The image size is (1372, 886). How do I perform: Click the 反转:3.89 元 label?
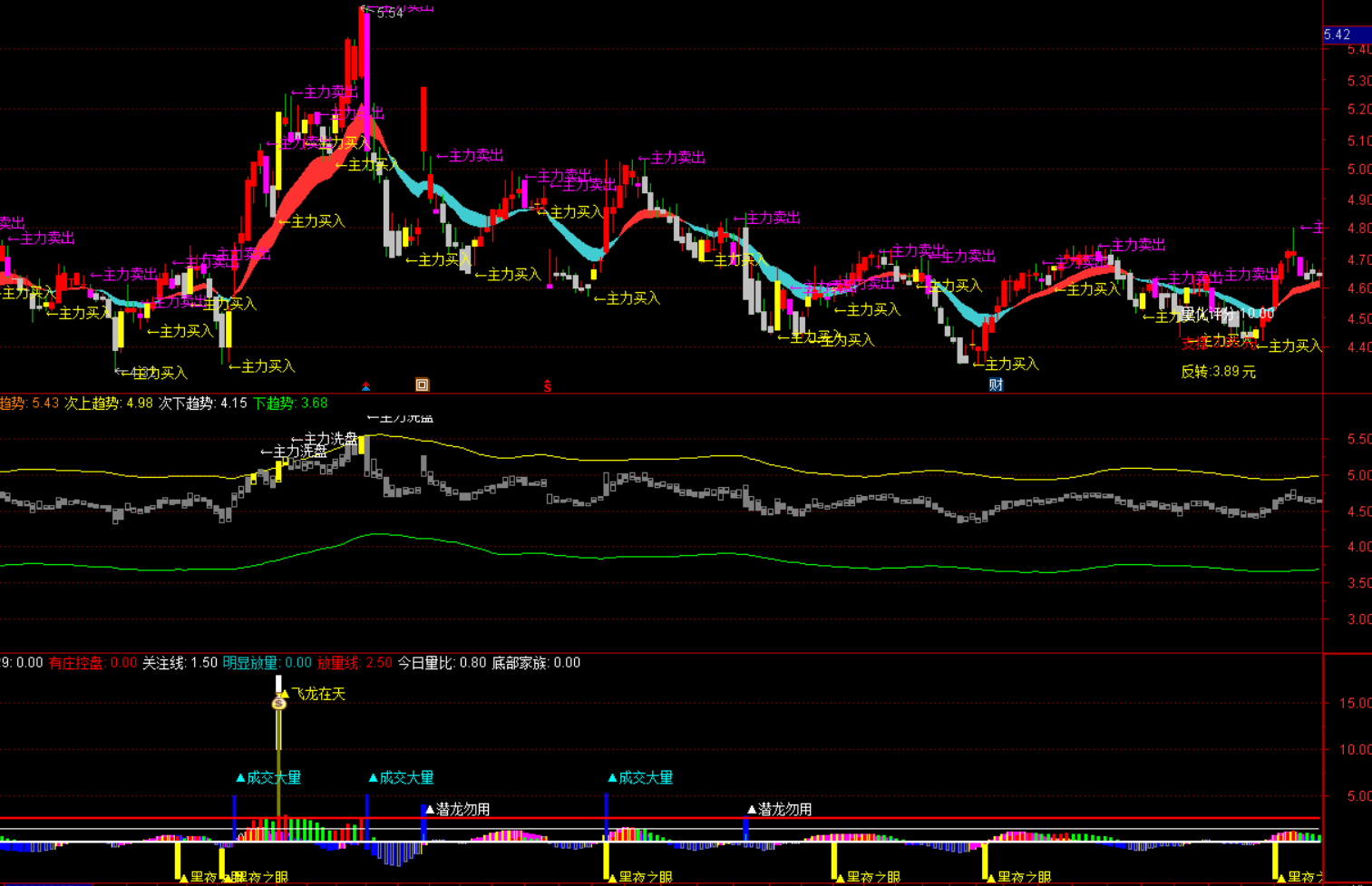point(1218,372)
